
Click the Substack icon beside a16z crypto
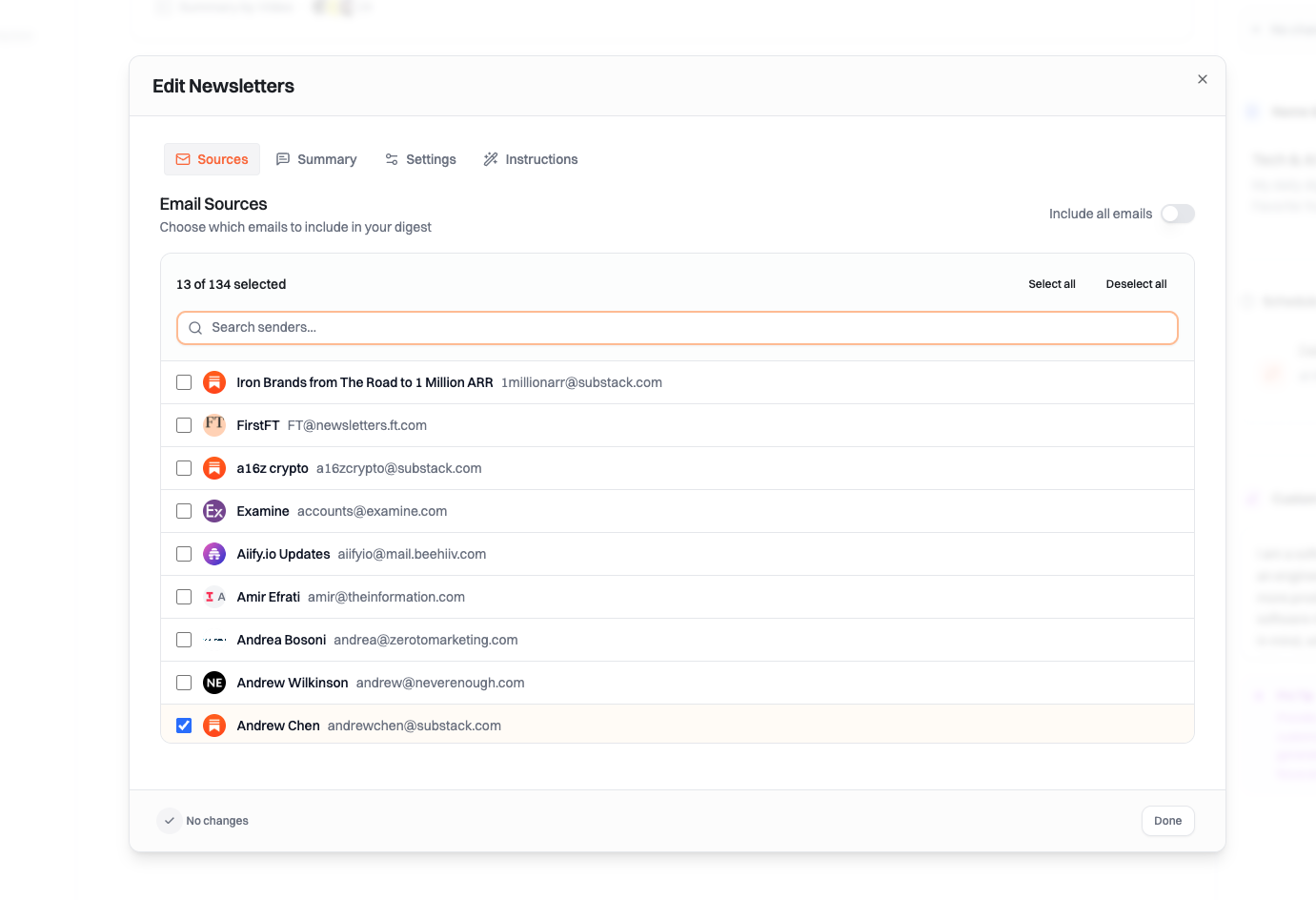(214, 468)
